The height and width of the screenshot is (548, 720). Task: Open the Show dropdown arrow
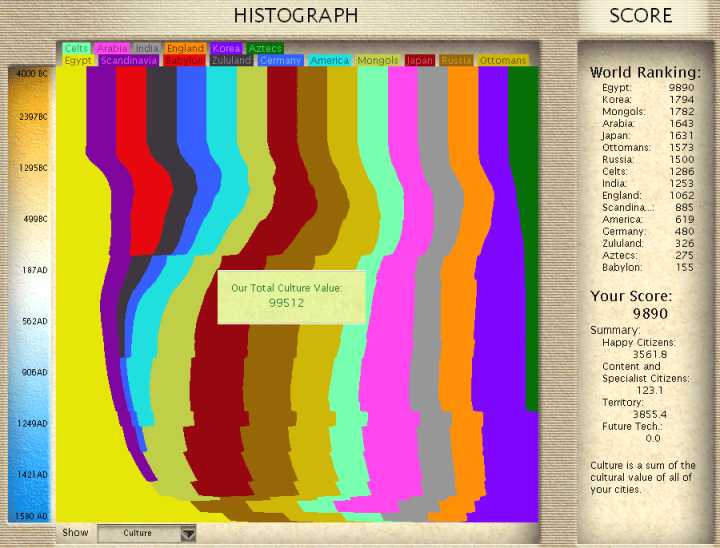(187, 534)
